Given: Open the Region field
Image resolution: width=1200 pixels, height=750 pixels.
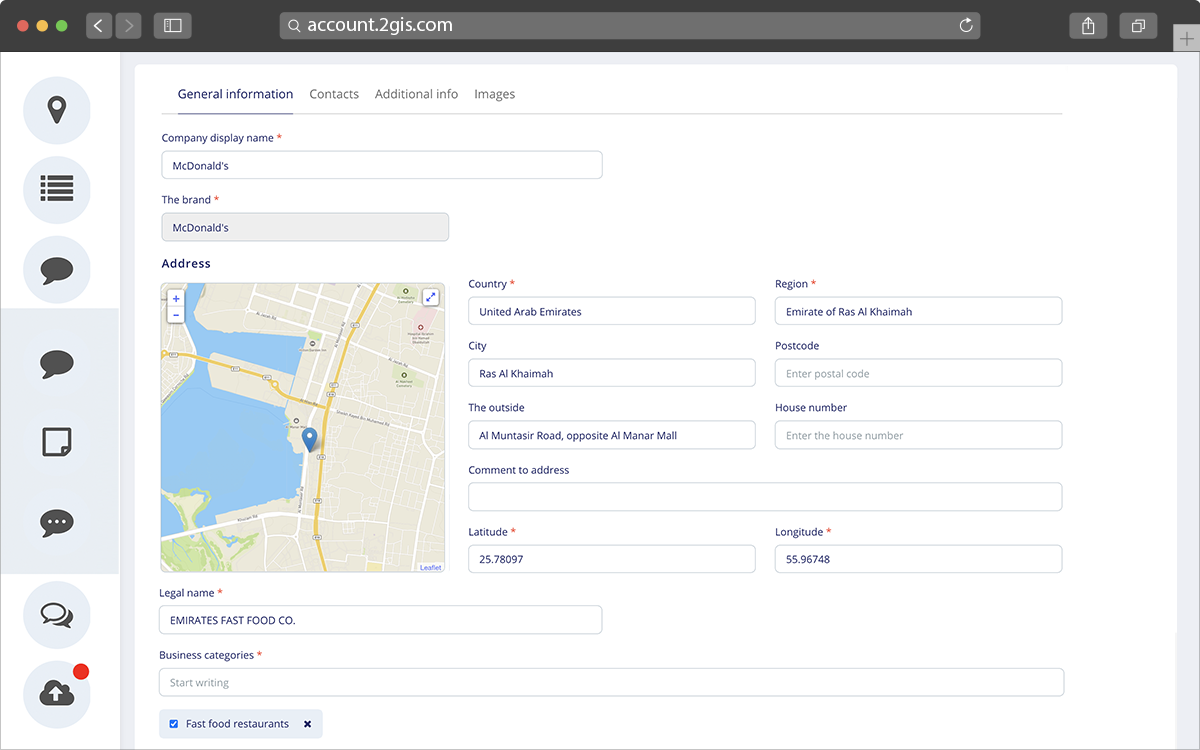Looking at the screenshot, I should click(918, 311).
